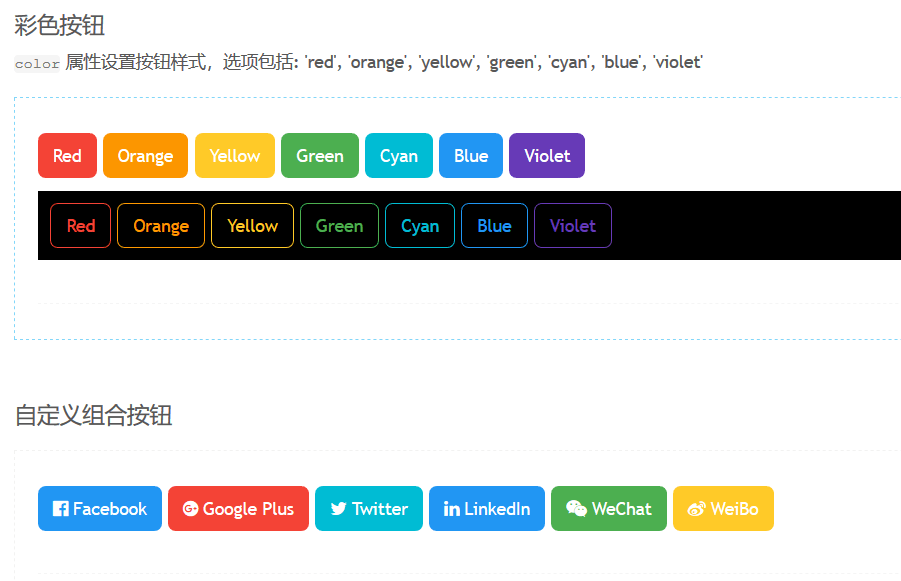Click the LinkedIn button label text
This screenshot has width=901, height=581.
[x=497, y=509]
